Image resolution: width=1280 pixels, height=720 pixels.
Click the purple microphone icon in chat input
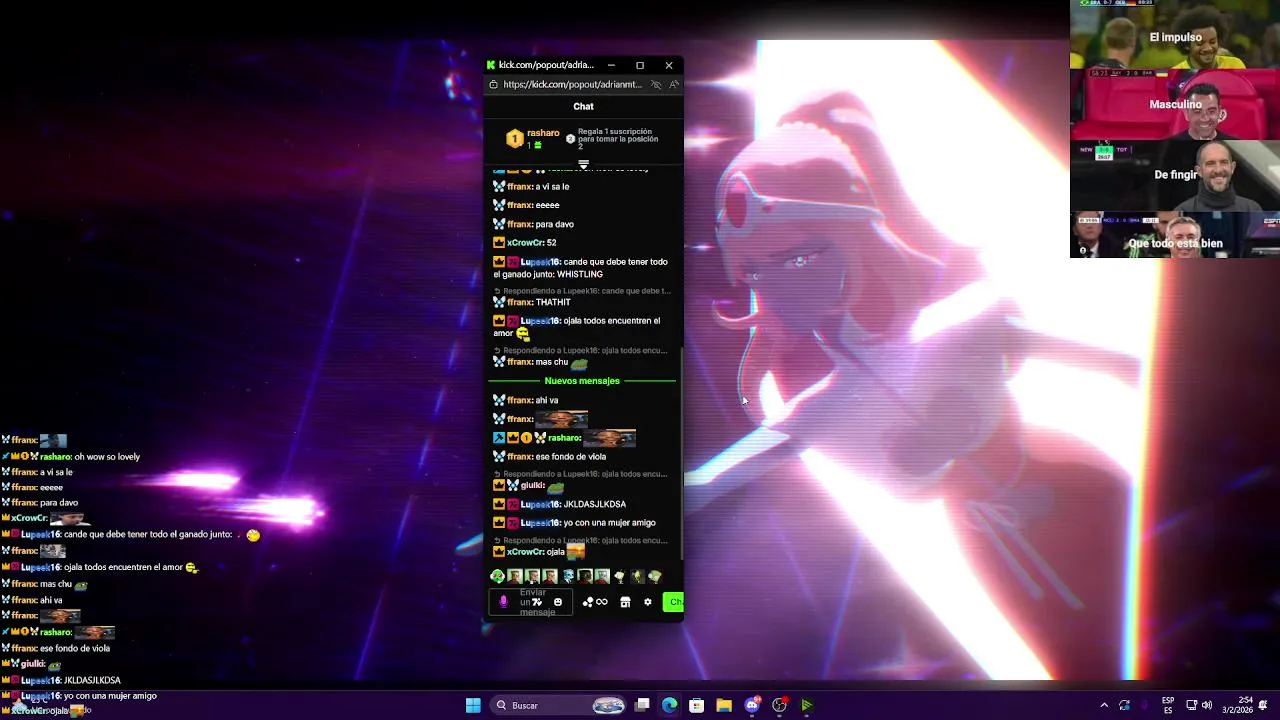coord(503,602)
